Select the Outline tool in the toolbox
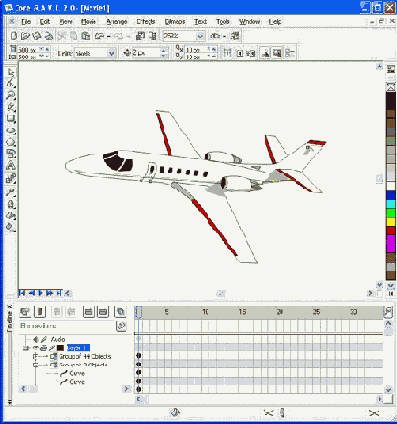397x424 pixels. [11, 204]
